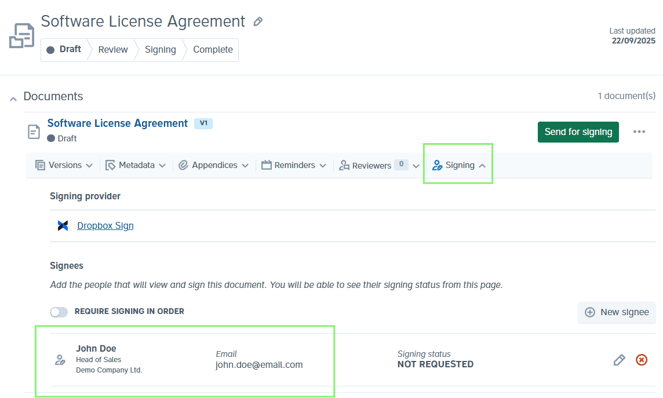Image resolution: width=663 pixels, height=398 pixels.
Task: Select John Doe signee name
Action: 96,349
